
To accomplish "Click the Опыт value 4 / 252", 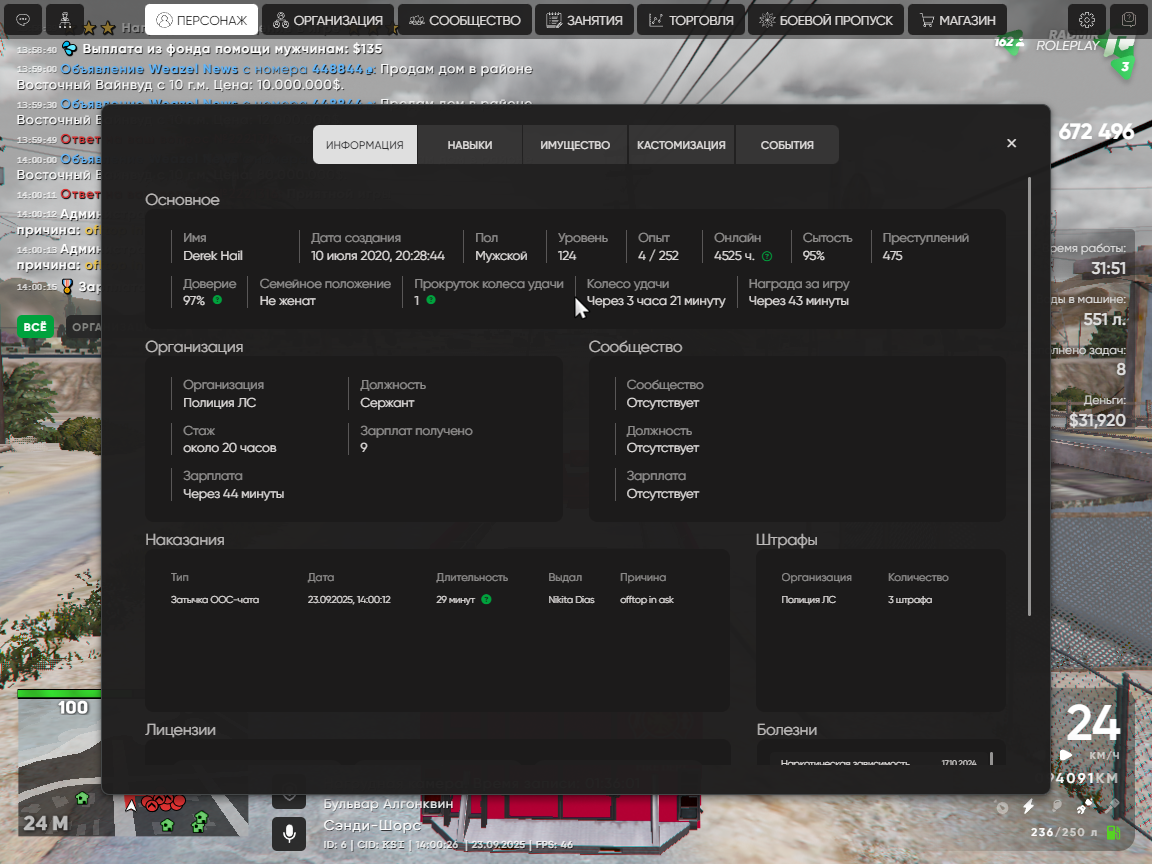I will pyautogui.click(x=658, y=256).
